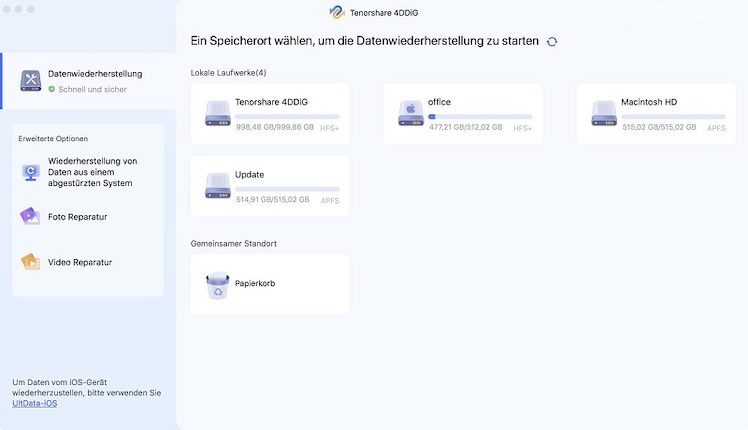Click the Tenorshare 4DDiG storage usage bar

287,116
